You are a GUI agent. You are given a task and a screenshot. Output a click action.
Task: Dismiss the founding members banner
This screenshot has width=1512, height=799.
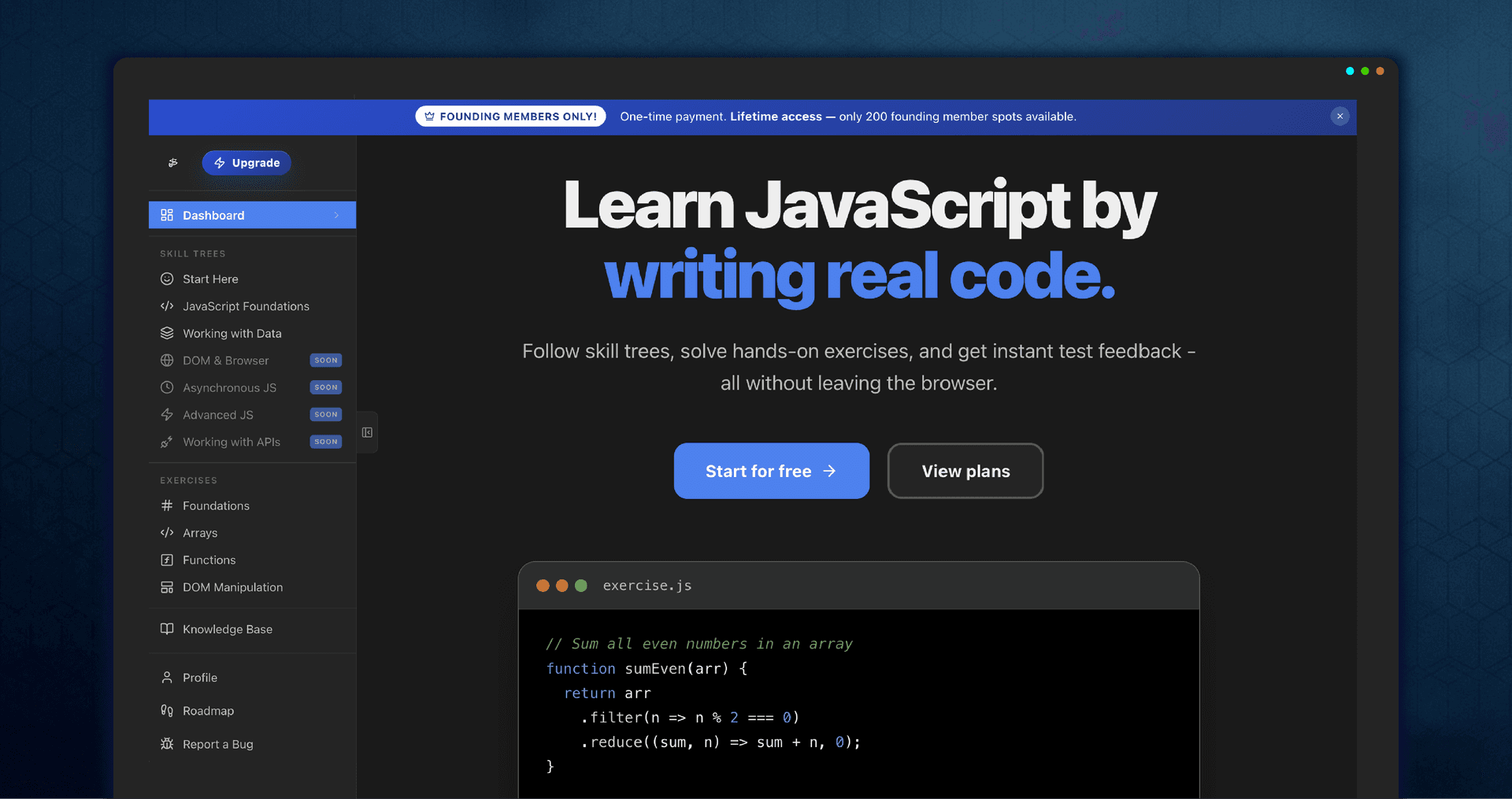1340,117
